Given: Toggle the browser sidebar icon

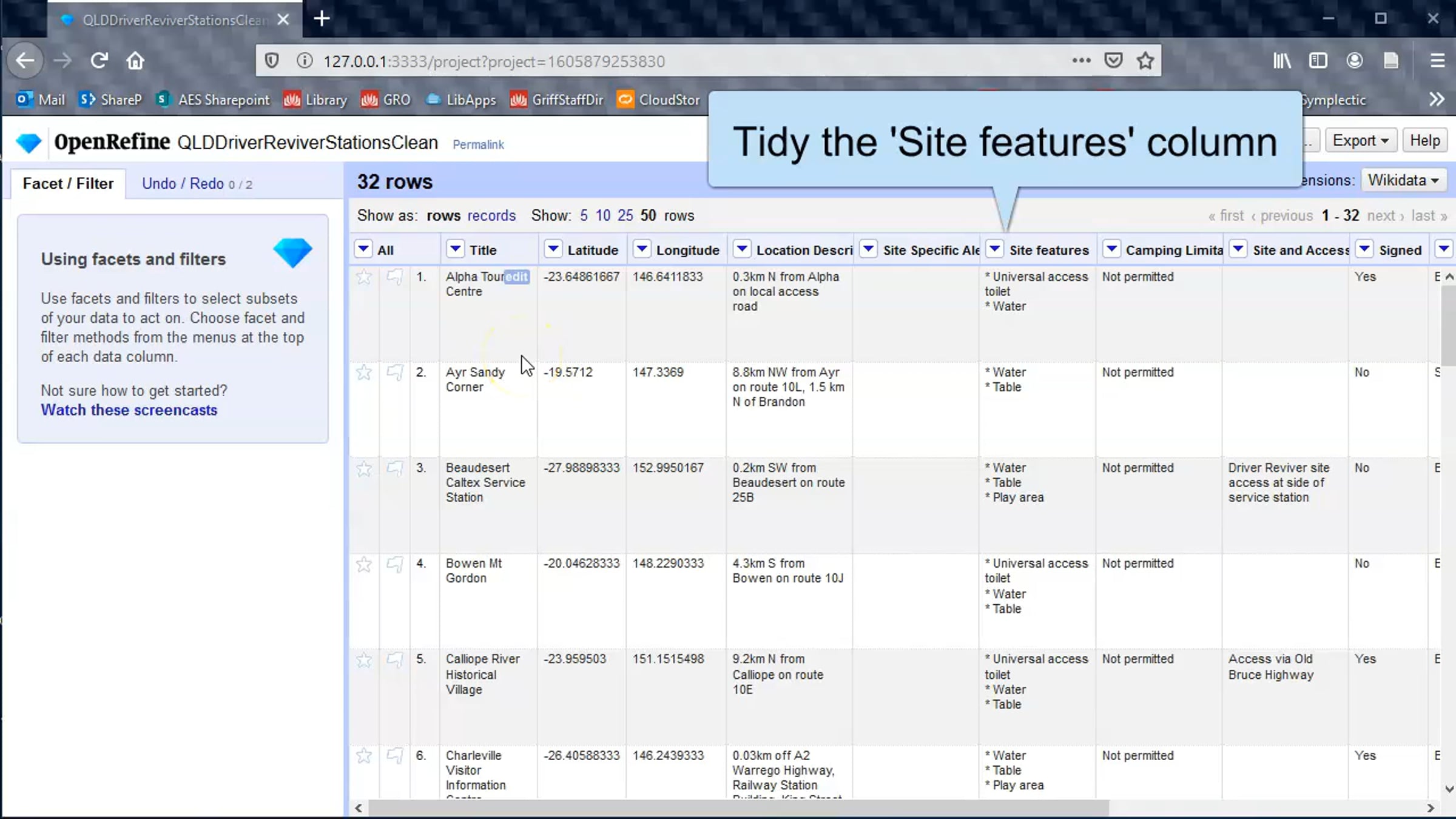Looking at the screenshot, I should (1318, 61).
